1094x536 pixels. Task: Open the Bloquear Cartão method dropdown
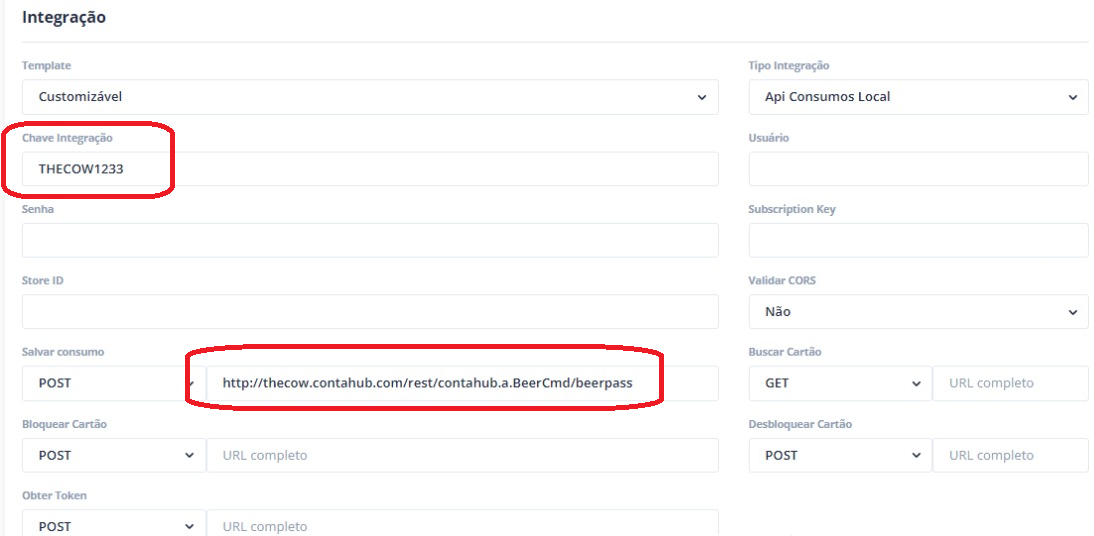point(114,455)
